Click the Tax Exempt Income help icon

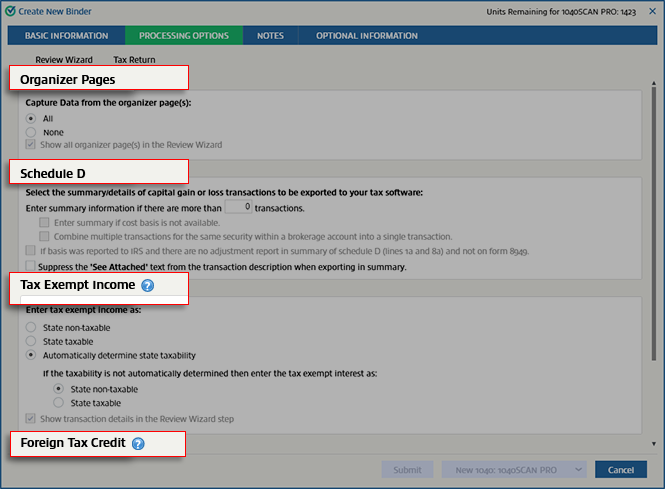click(x=148, y=286)
